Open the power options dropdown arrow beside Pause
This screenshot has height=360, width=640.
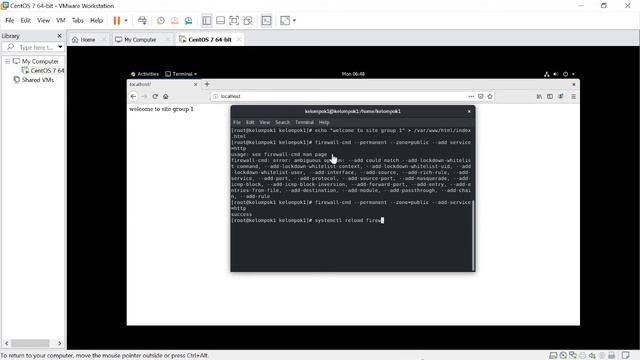pos(126,20)
